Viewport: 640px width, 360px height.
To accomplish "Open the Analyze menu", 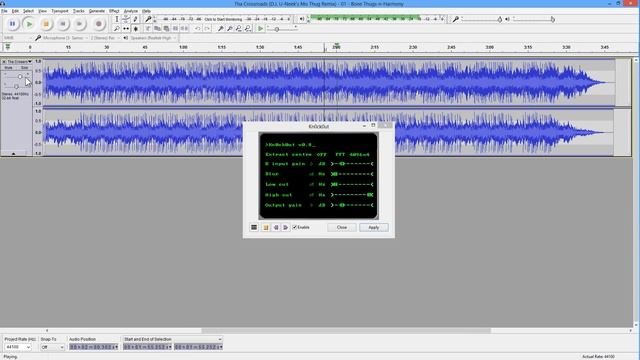I will tap(131, 11).
